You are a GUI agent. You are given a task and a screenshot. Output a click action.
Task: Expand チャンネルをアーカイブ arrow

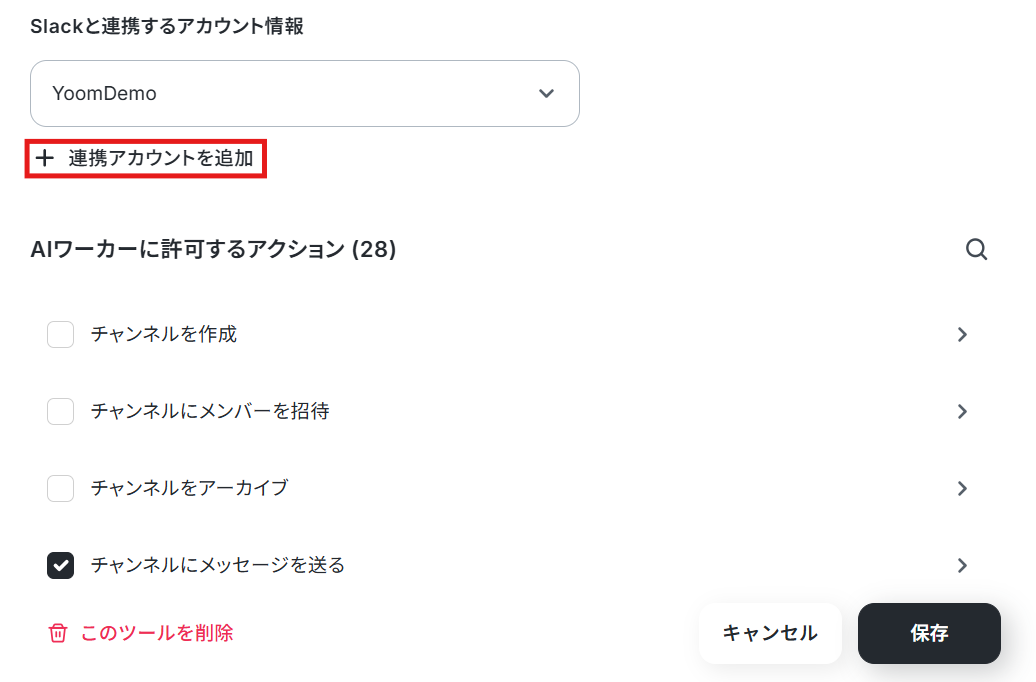(962, 488)
